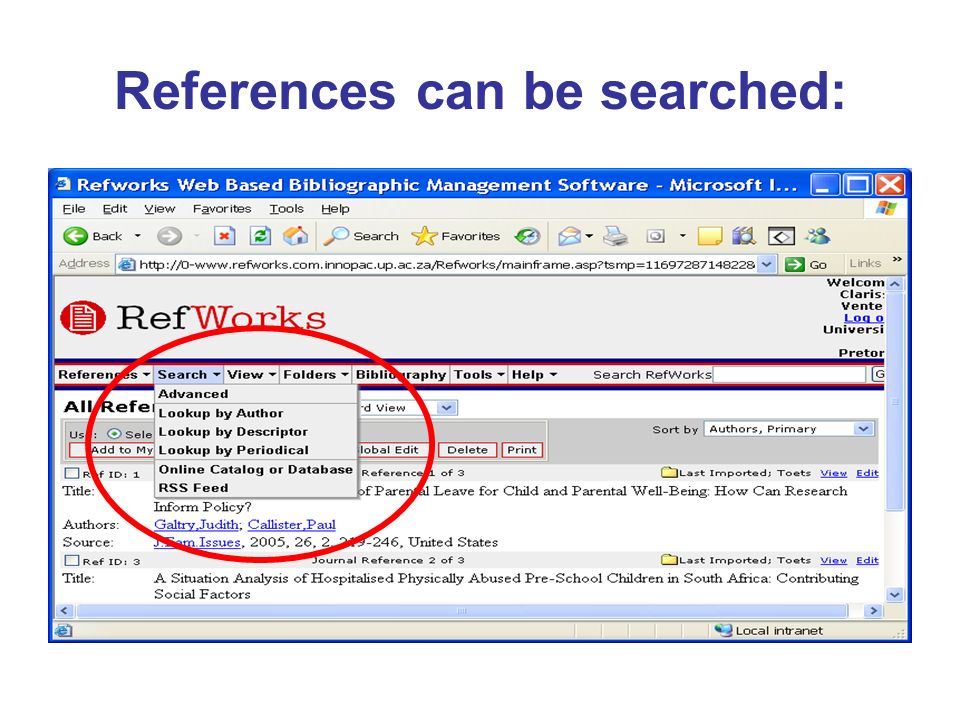Choose the Selected radio button

[x=114, y=433]
